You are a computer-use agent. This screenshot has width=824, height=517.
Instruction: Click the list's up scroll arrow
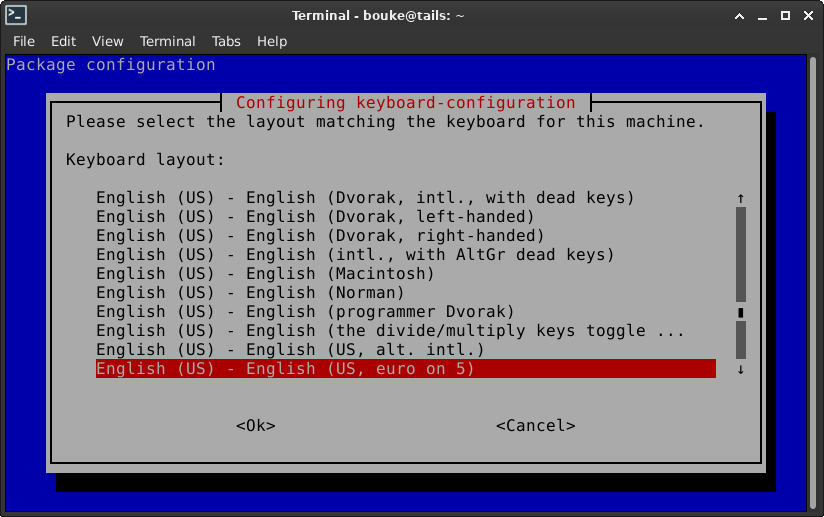click(740, 198)
